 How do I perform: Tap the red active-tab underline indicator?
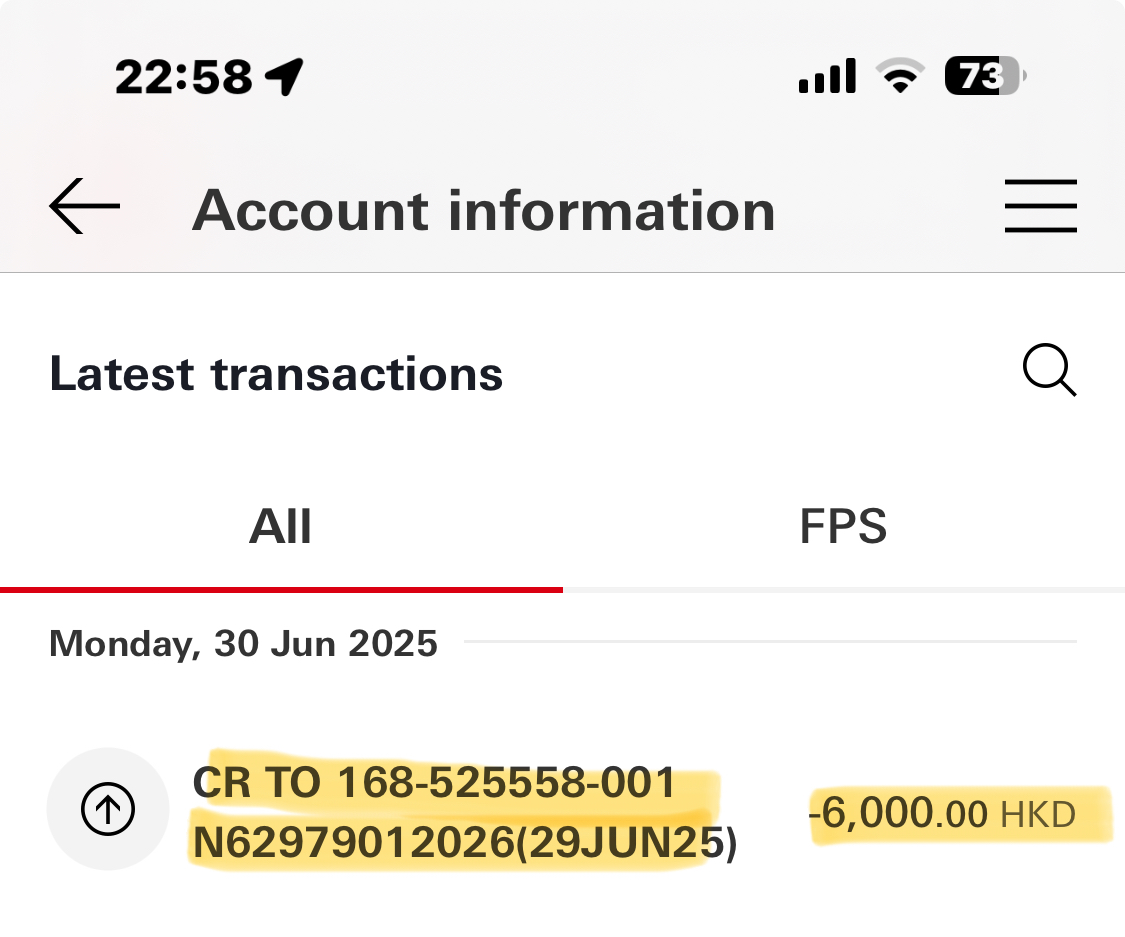(x=281, y=590)
